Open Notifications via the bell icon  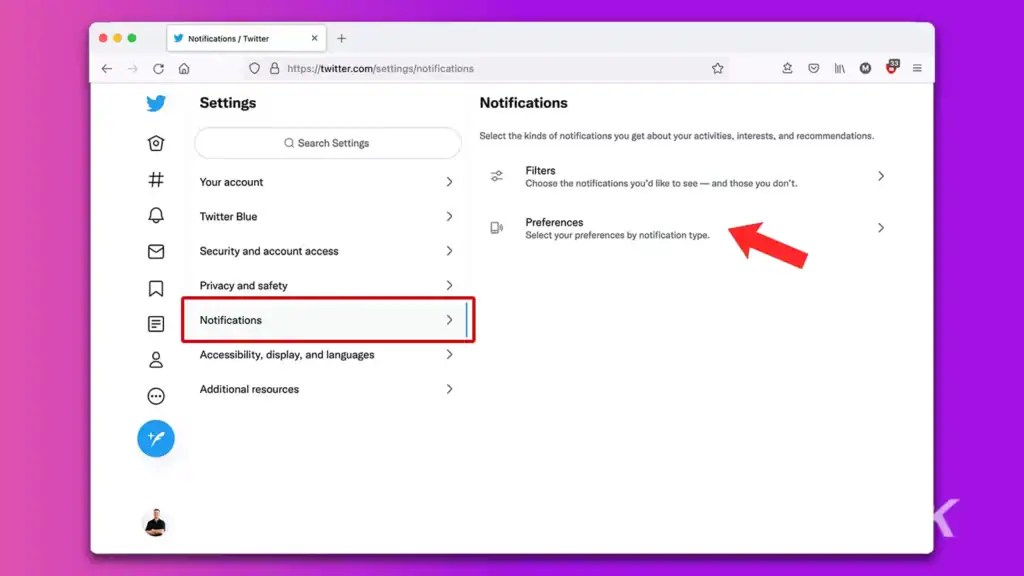coord(156,215)
